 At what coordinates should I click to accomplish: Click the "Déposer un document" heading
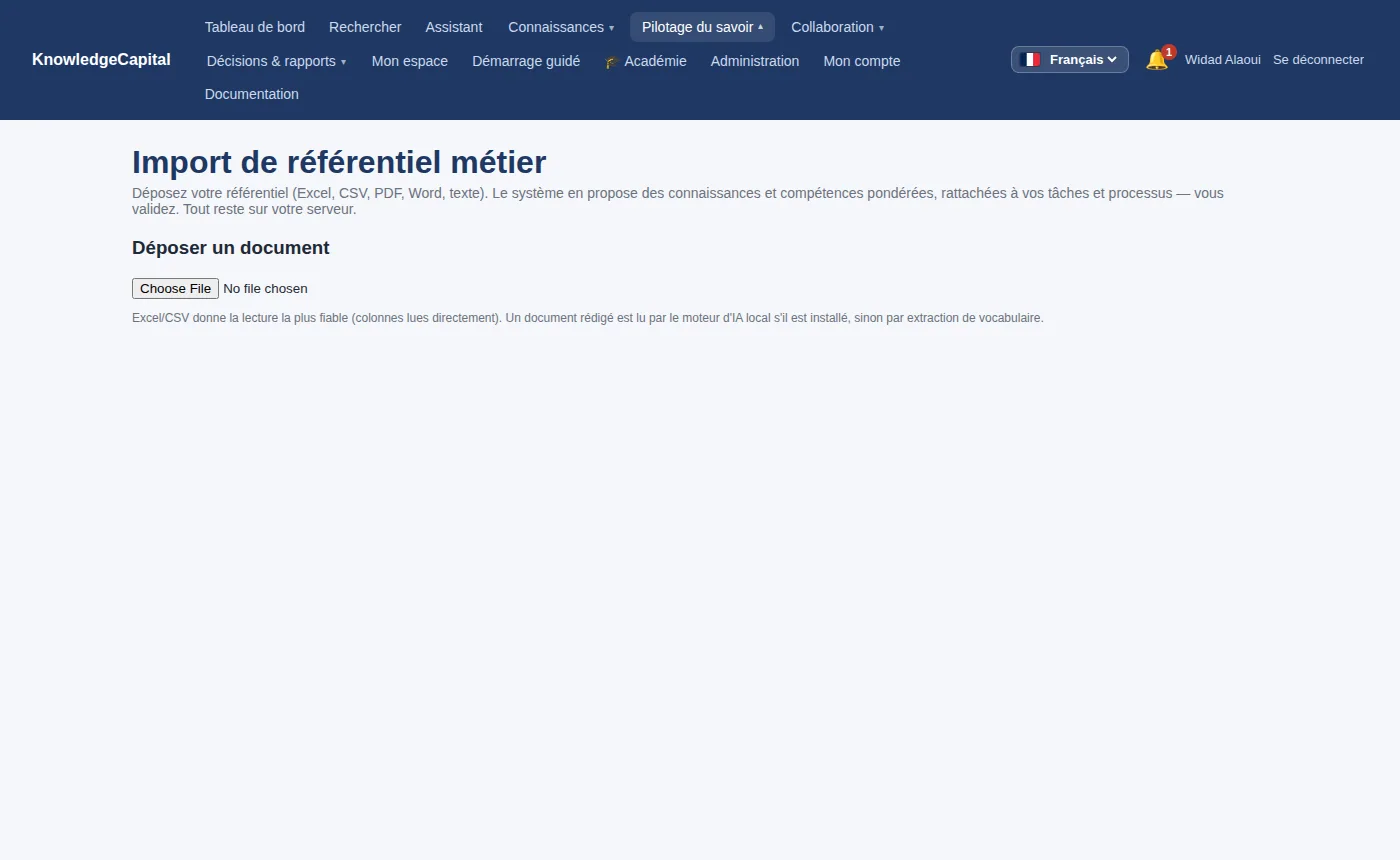pyautogui.click(x=231, y=248)
